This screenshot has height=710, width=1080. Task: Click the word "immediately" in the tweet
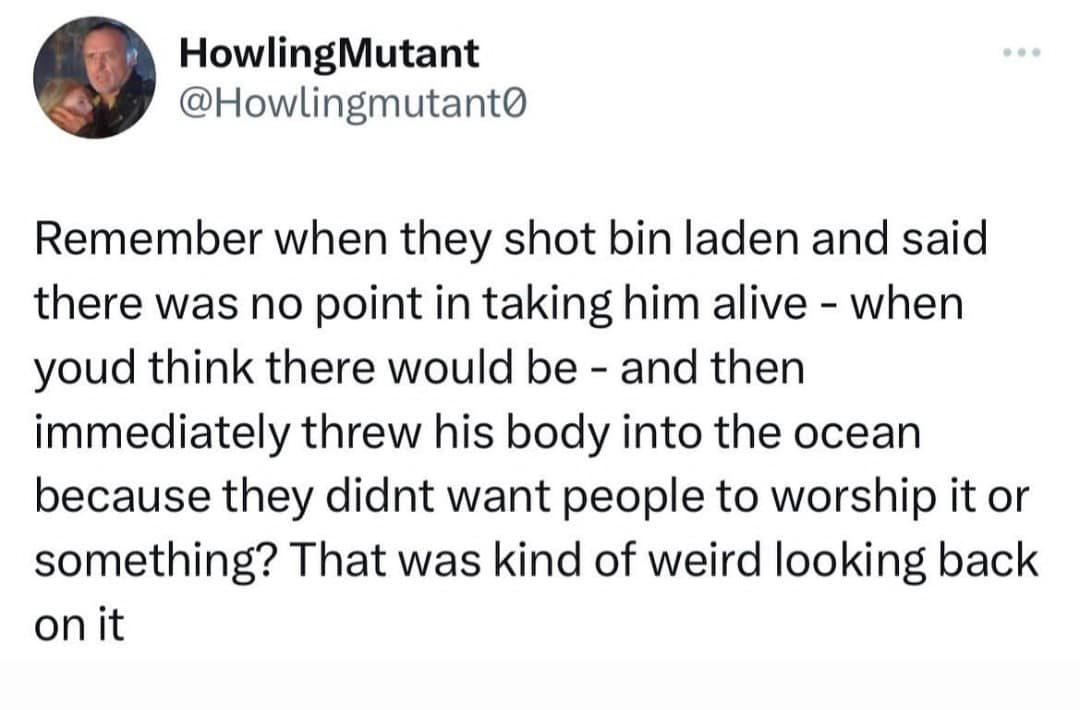pos(150,433)
